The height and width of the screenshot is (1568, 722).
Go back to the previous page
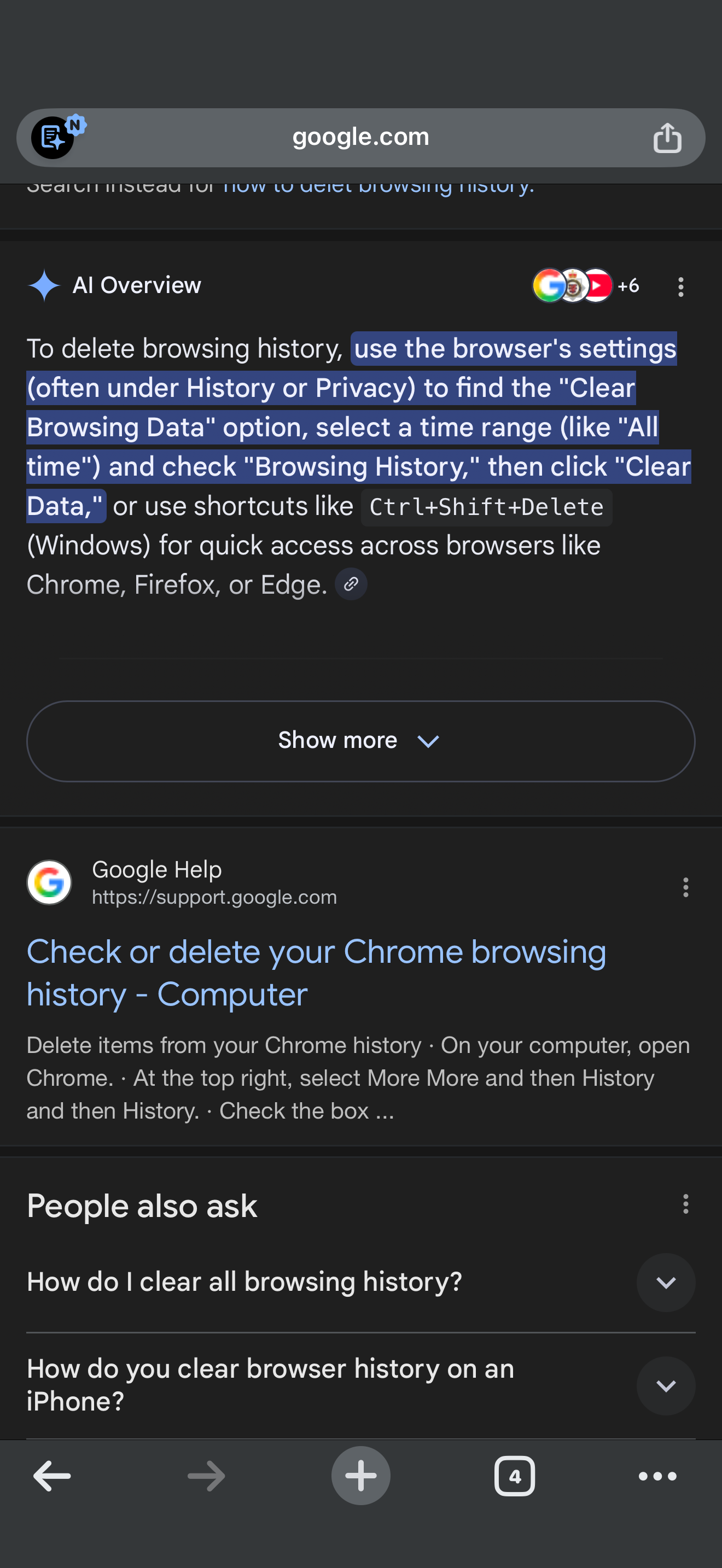pyautogui.click(x=53, y=1476)
